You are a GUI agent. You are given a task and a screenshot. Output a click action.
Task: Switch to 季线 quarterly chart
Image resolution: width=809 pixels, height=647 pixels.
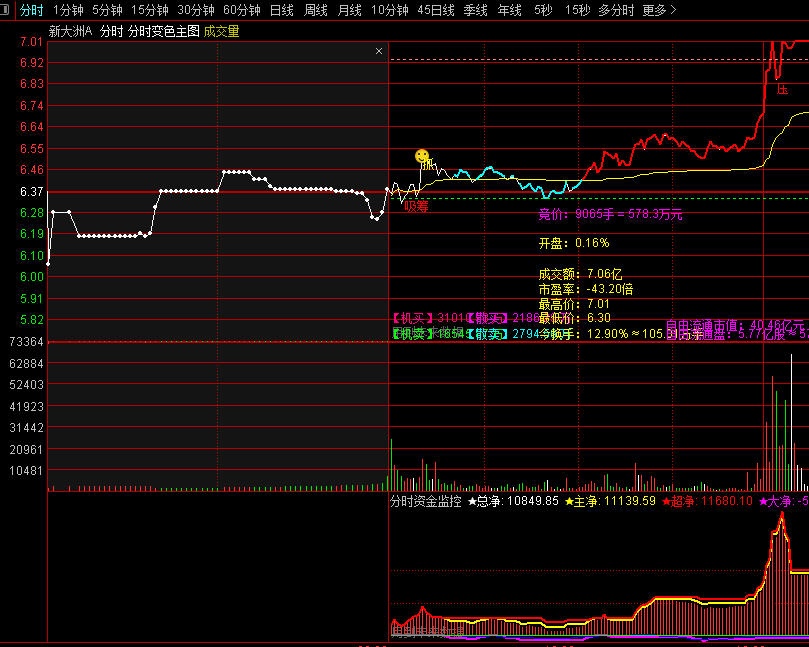pyautogui.click(x=475, y=10)
